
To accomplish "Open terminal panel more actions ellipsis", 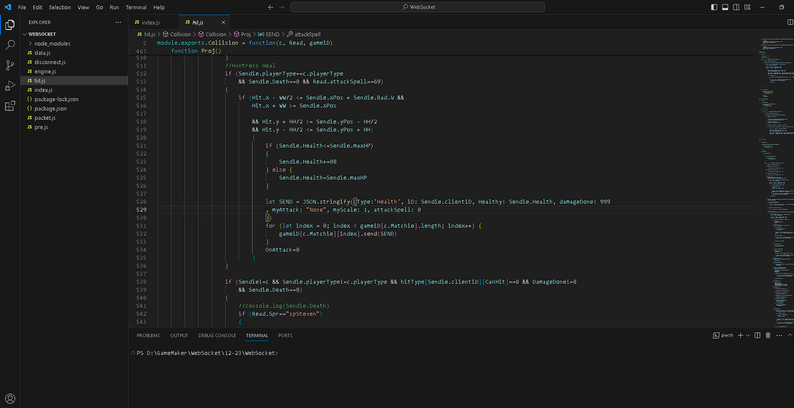I will (x=778, y=335).
